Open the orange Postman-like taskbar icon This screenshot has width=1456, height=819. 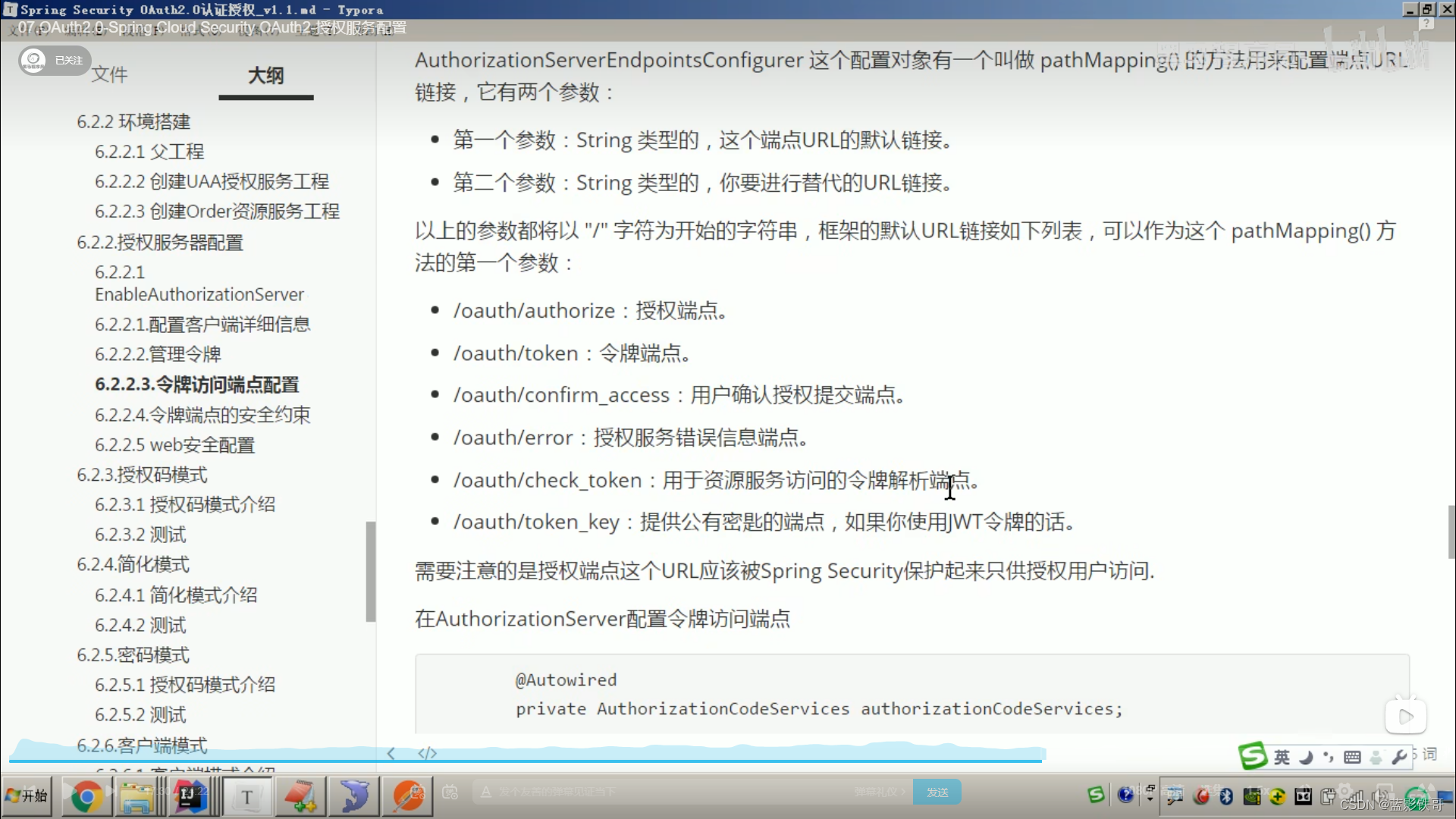coord(407,796)
